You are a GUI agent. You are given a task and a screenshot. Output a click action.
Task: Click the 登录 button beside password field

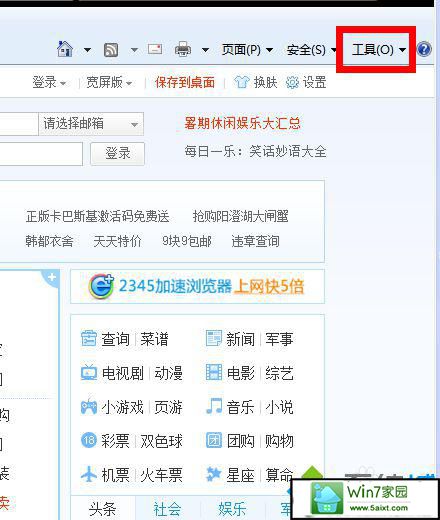coord(117,154)
